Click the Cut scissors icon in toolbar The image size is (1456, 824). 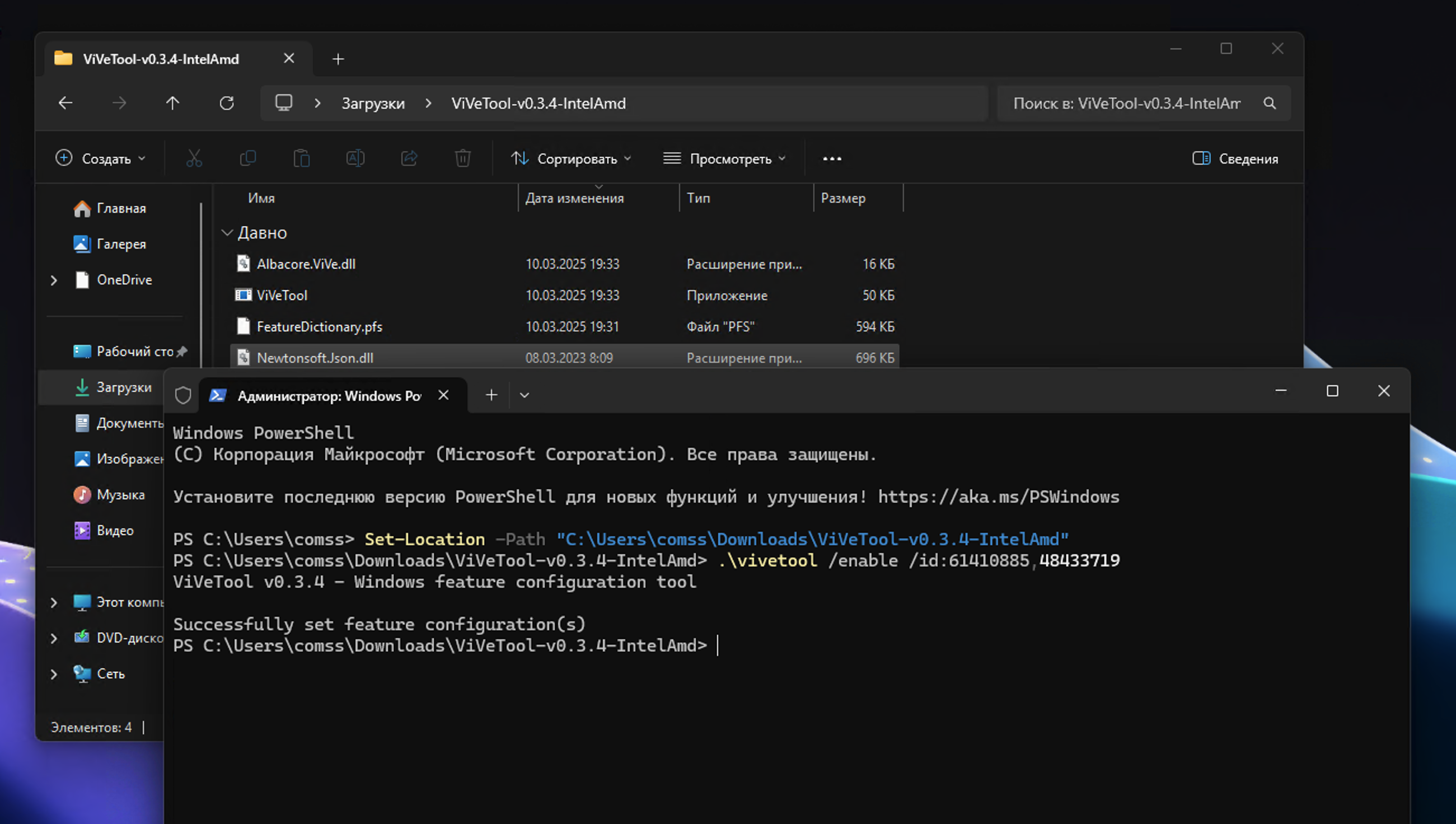(194, 158)
